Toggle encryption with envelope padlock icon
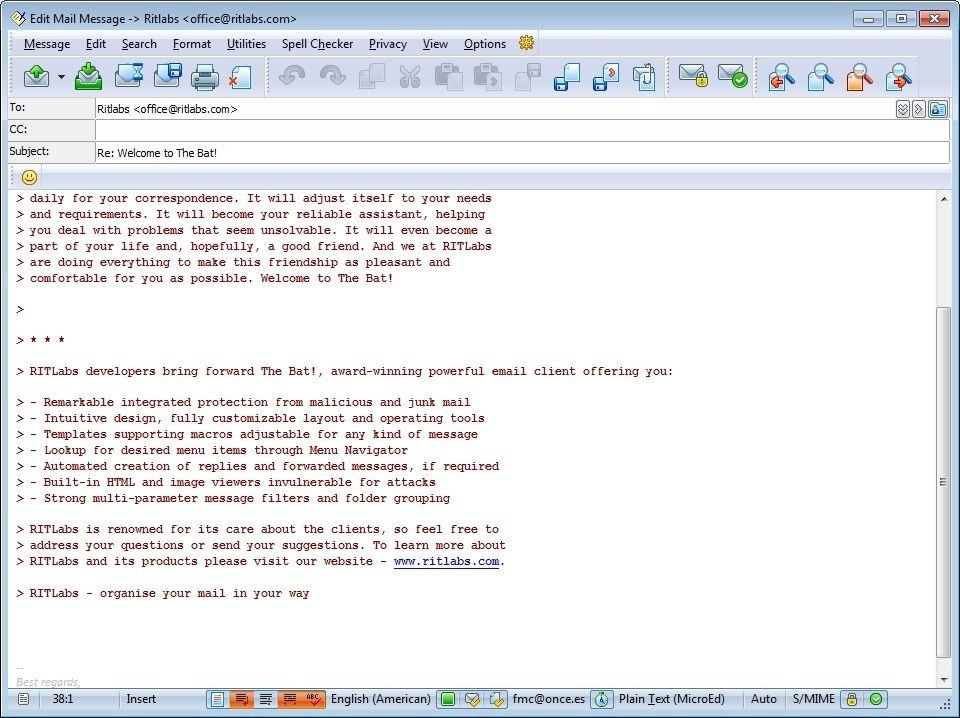 coord(694,76)
